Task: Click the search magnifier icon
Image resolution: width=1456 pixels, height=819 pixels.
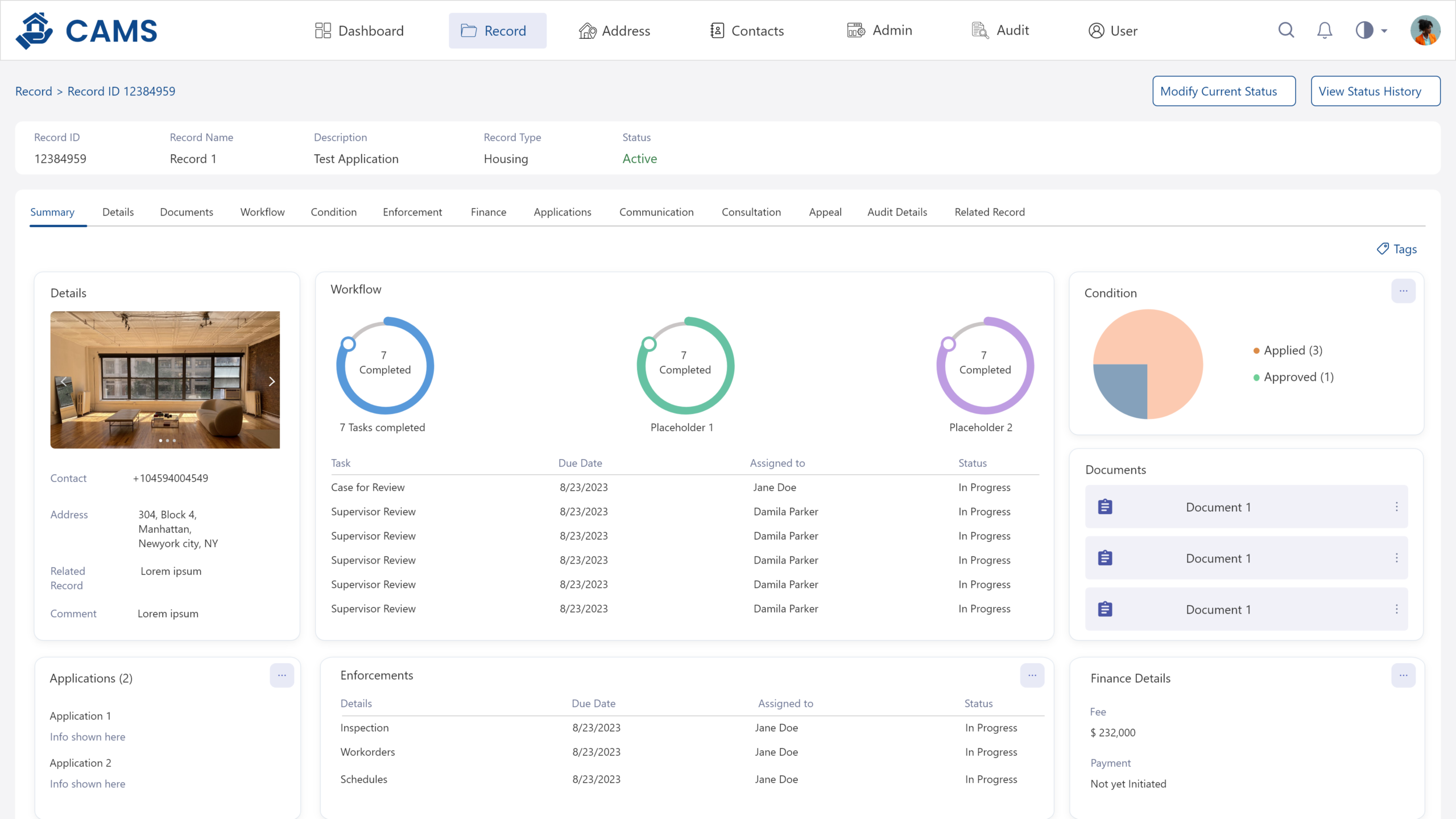Action: coord(1286,30)
